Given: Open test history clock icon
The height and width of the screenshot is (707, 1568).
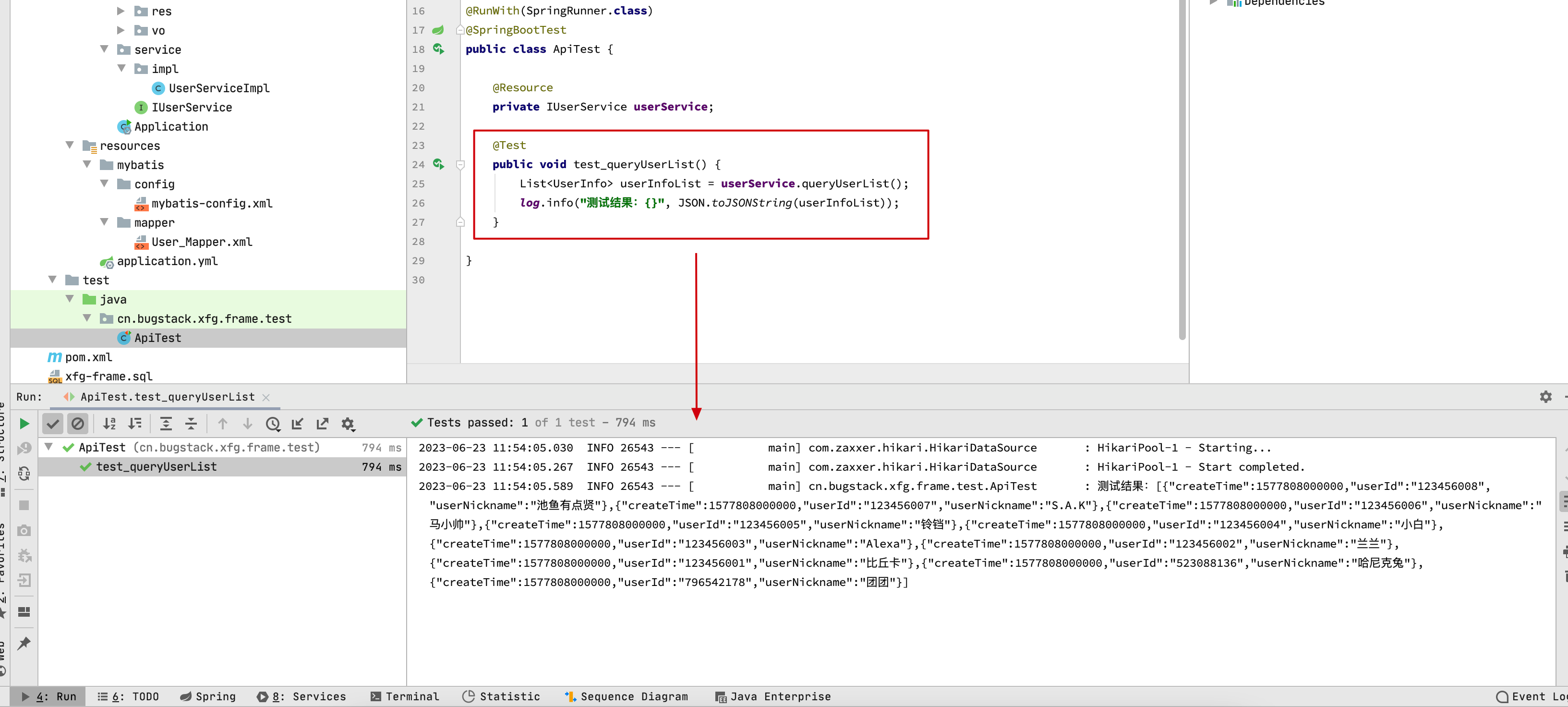Looking at the screenshot, I should (x=273, y=423).
